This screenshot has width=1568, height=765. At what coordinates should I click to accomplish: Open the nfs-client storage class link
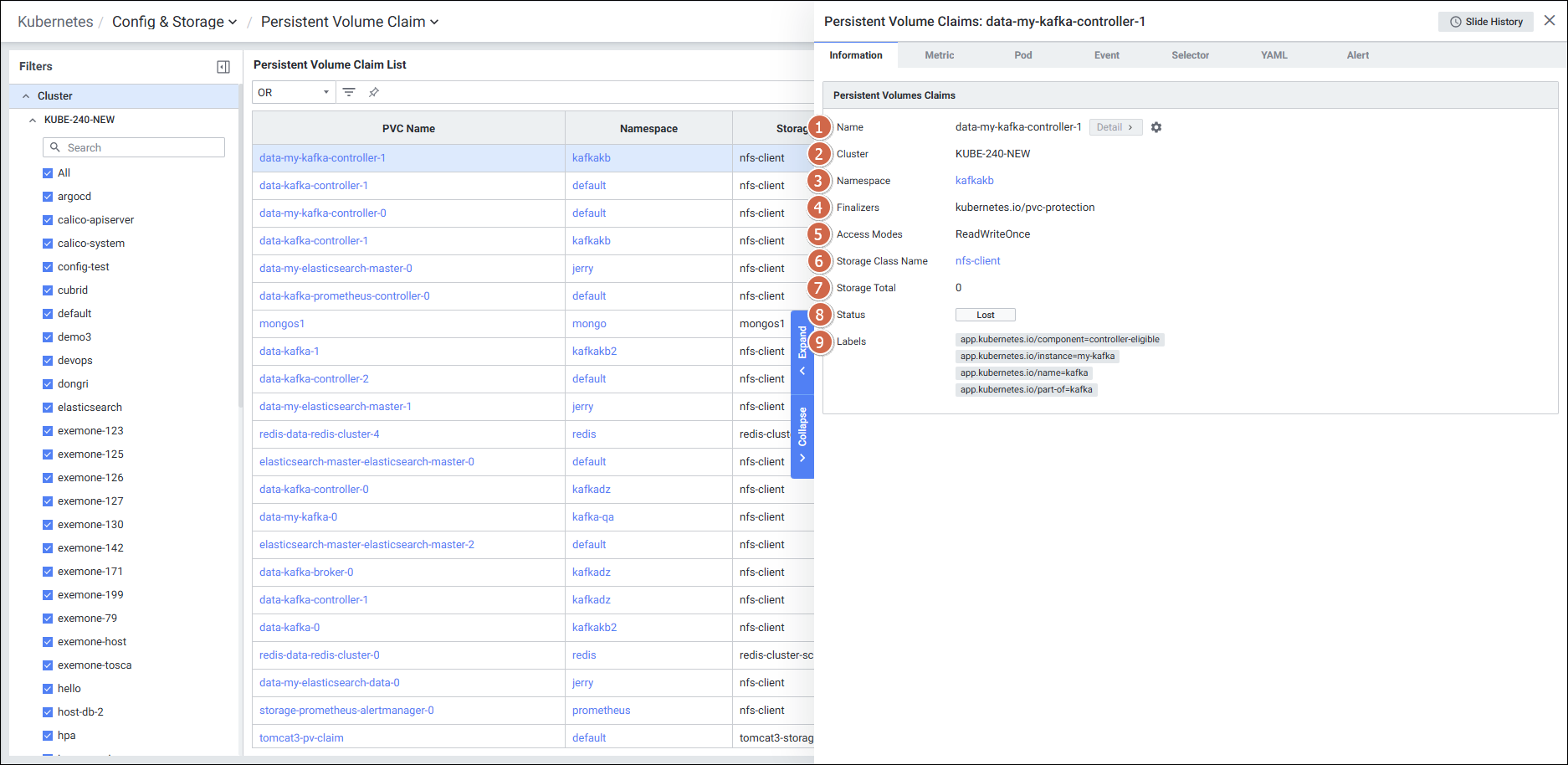pos(977,261)
